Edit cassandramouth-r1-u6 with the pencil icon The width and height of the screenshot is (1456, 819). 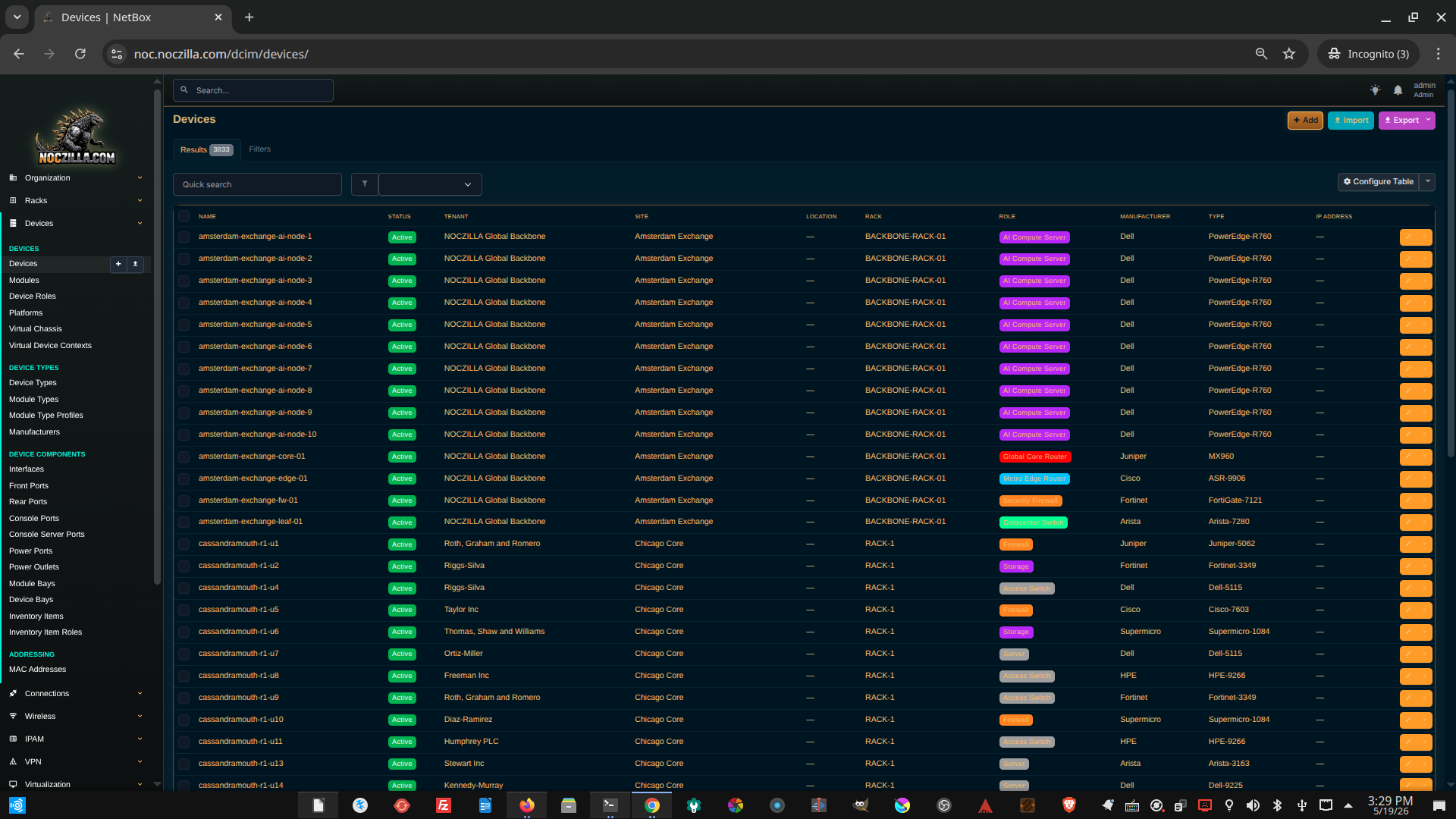[1409, 632]
